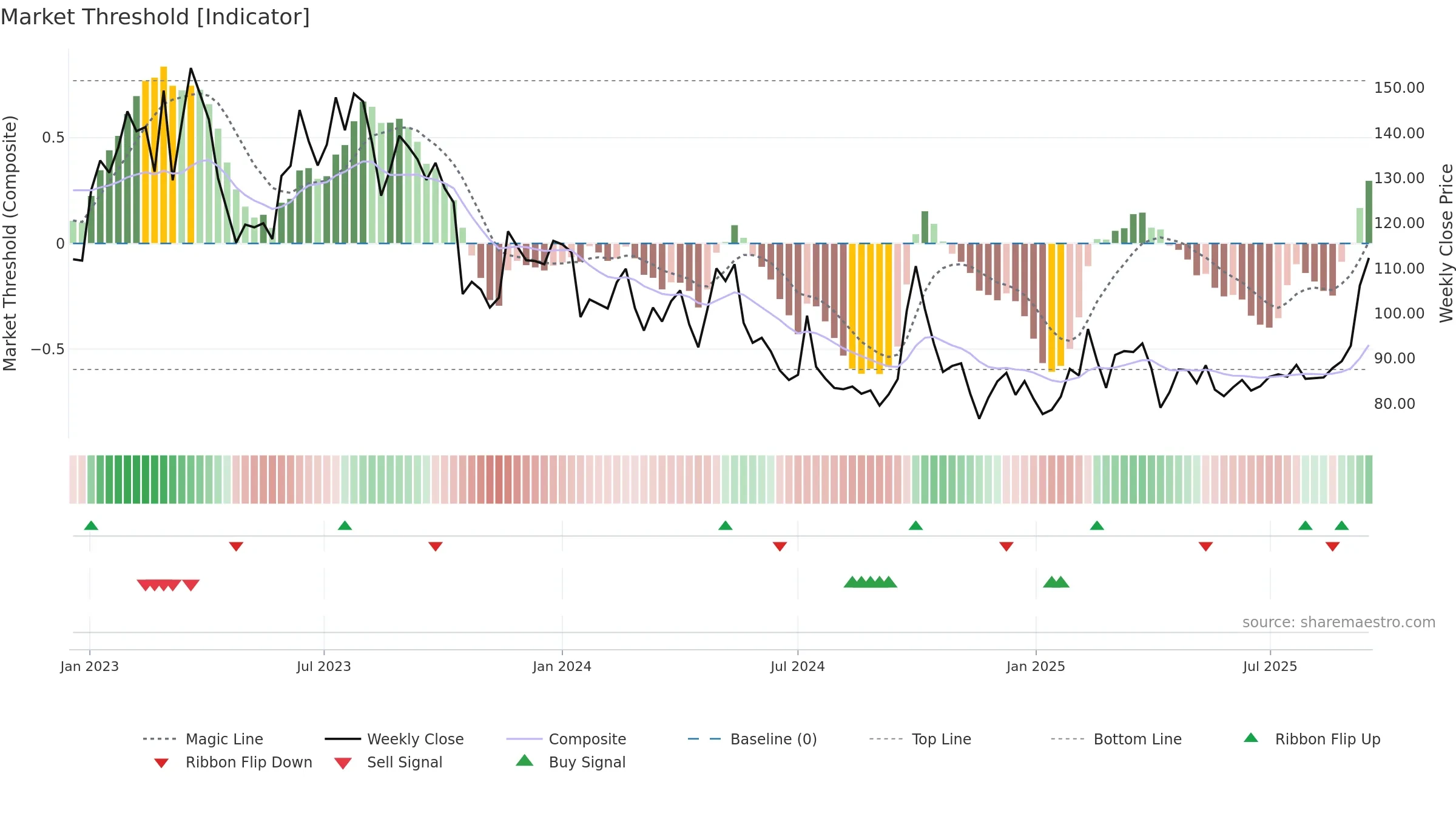Toggle the Ribbon Flip Down legend entry
Screen dimensions: 1456x819
pos(233,762)
